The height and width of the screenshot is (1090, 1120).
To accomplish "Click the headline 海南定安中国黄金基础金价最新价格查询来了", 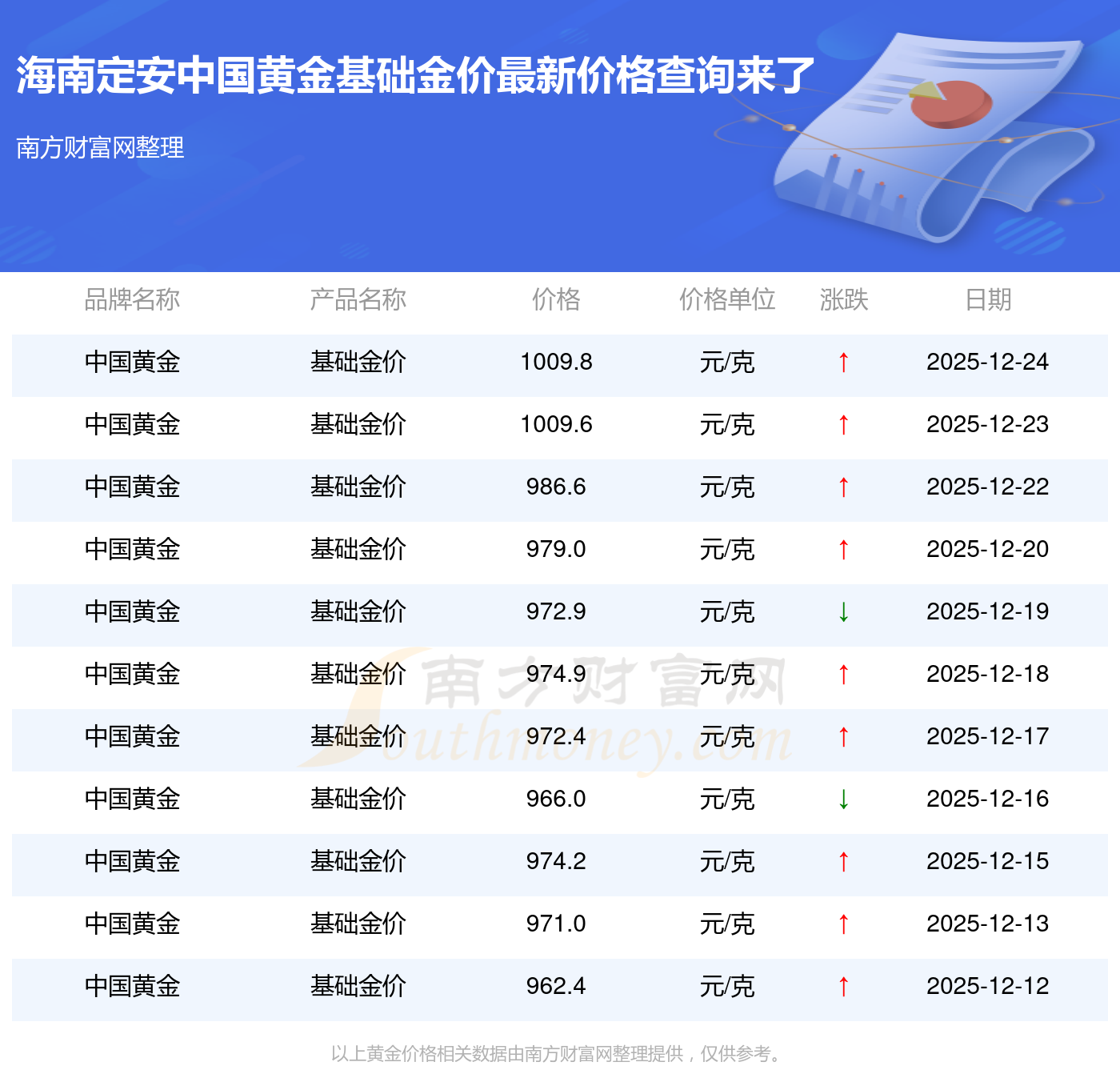I will (x=416, y=76).
